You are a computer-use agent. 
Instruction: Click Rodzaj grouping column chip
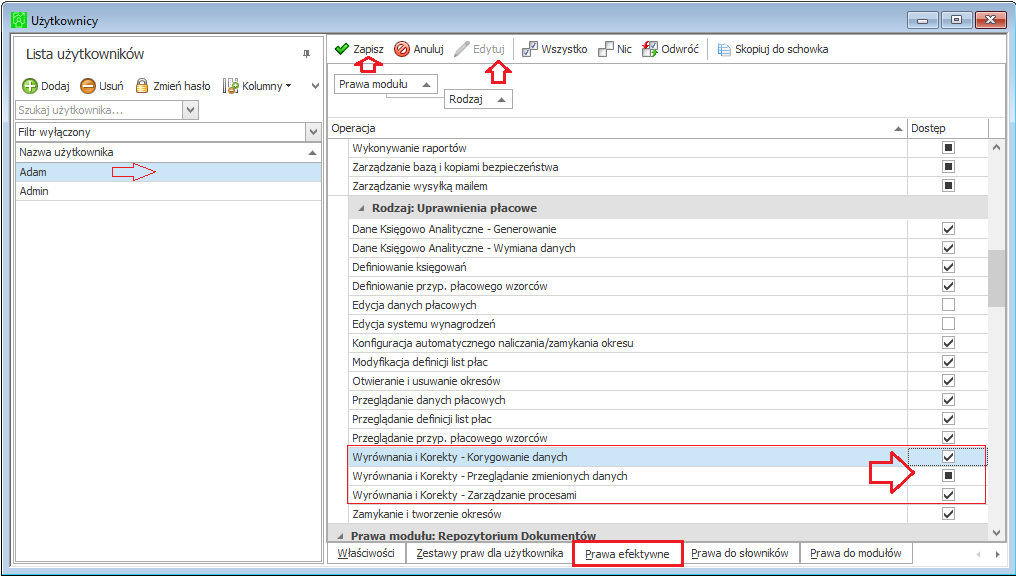click(x=478, y=100)
